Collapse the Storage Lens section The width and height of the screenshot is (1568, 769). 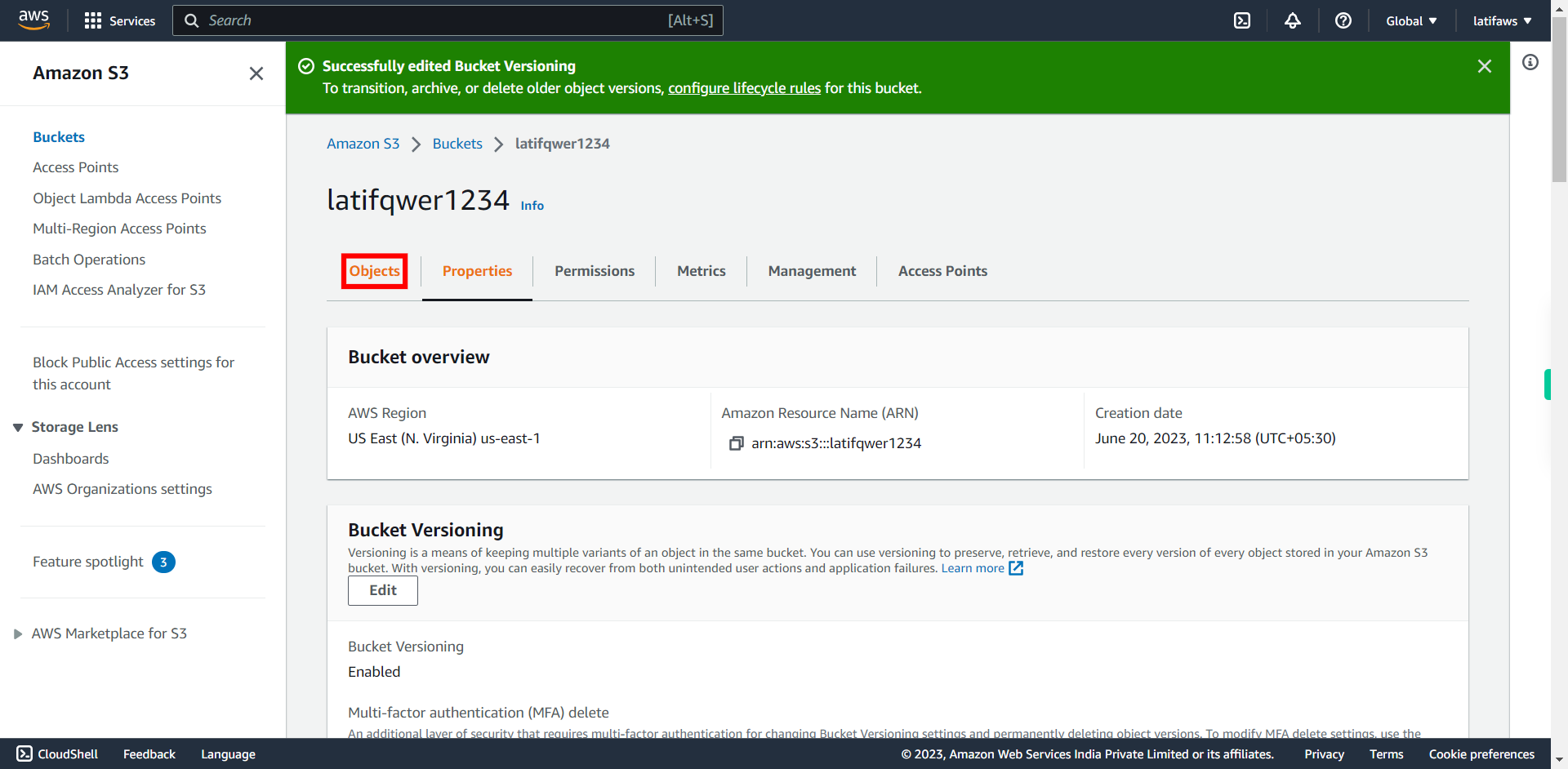pyautogui.click(x=18, y=428)
